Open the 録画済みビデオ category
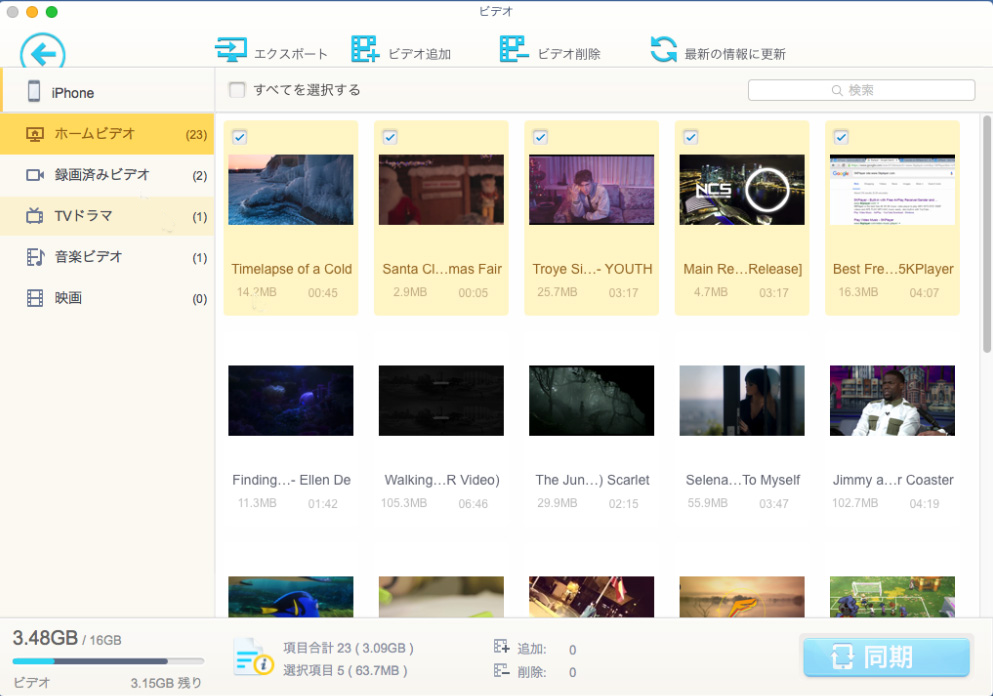Screen dimensions: 993x696 107,175
